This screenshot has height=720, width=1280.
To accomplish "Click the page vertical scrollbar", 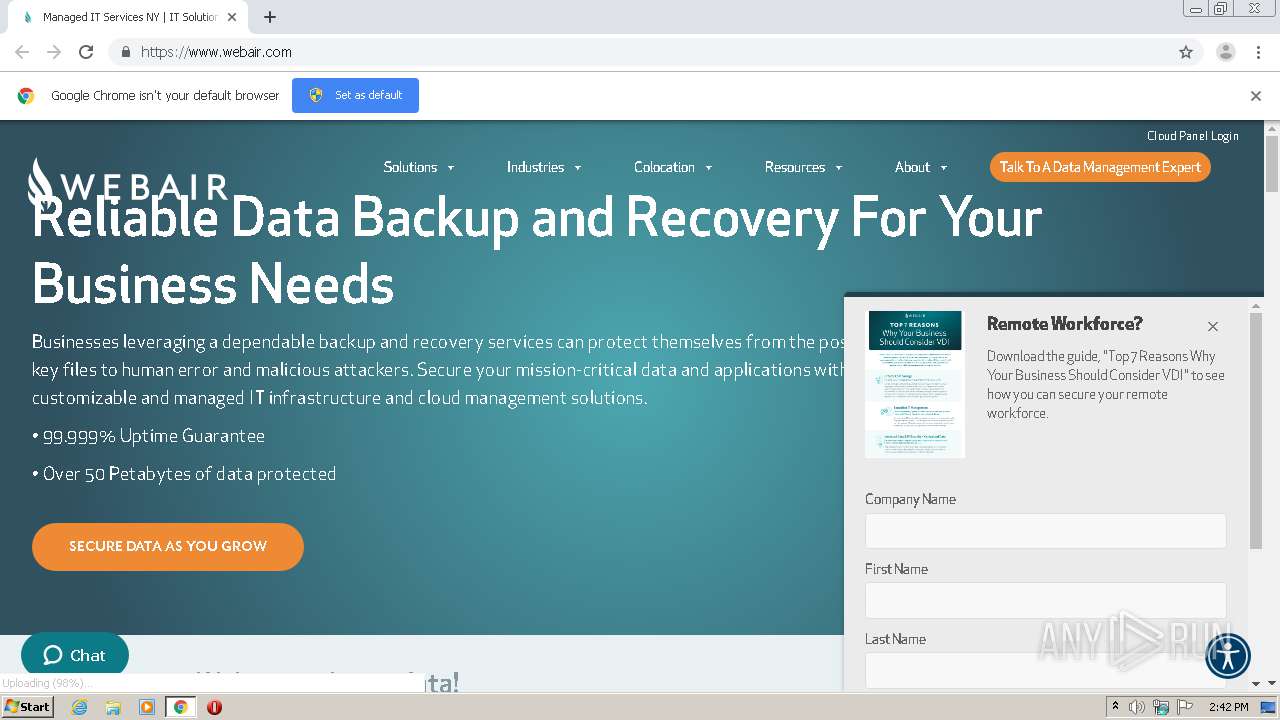I will (x=1272, y=163).
